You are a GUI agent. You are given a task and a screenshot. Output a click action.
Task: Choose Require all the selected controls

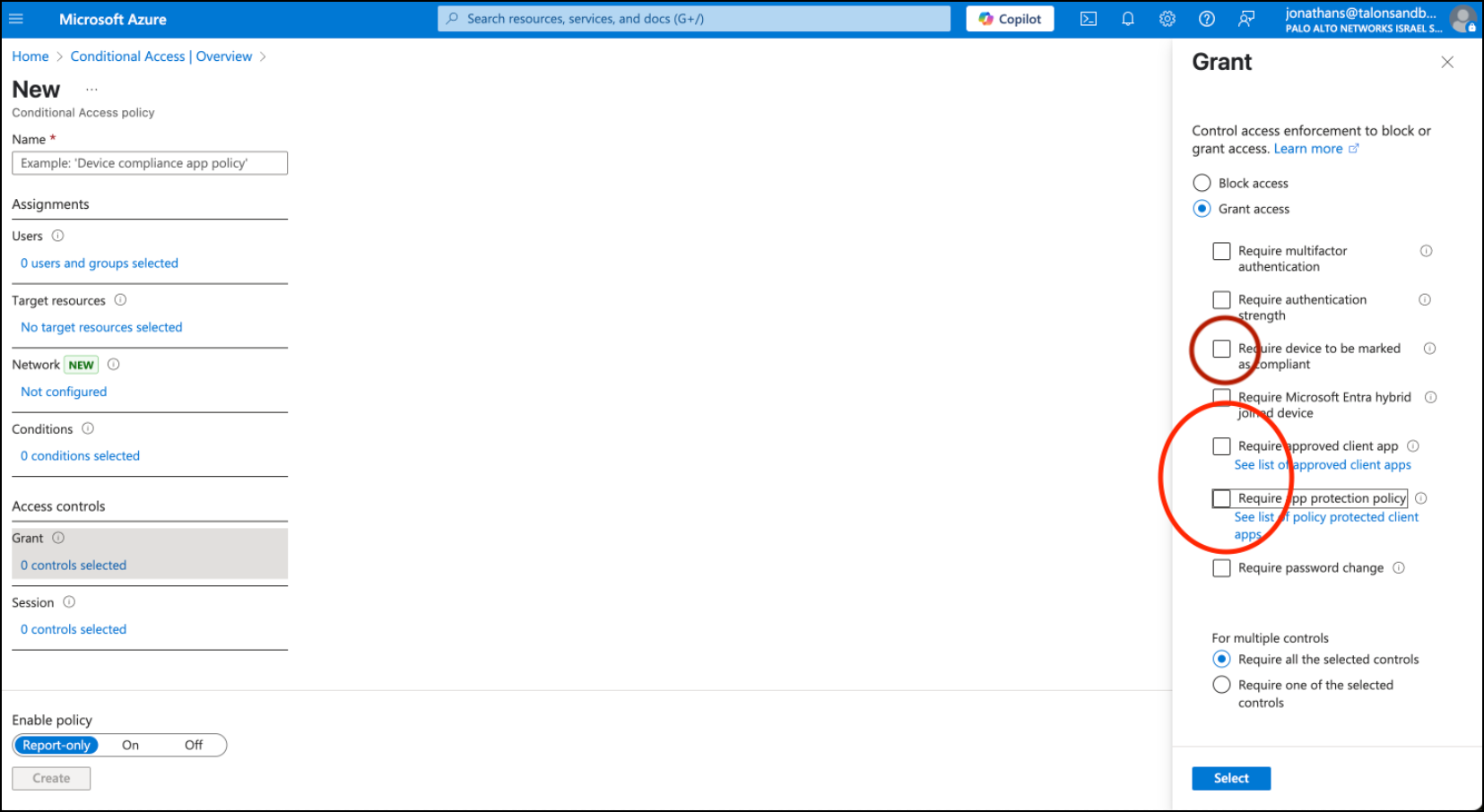tap(1221, 660)
